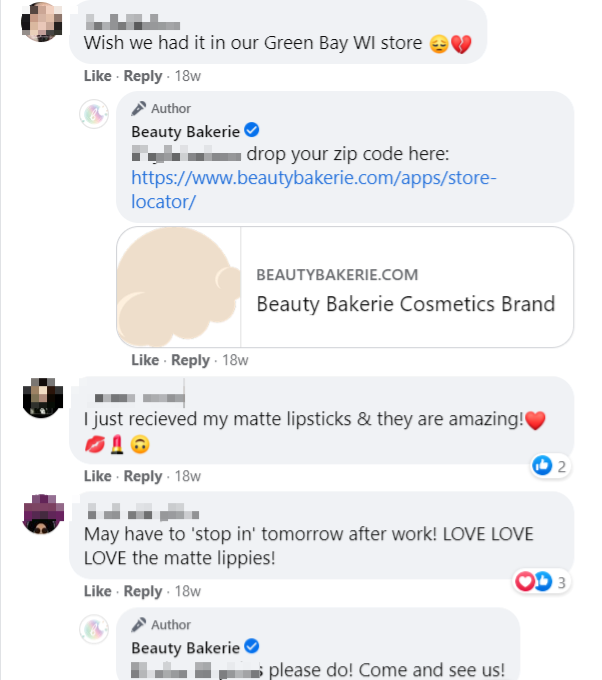Like the matte lipsticks comment
602x680 pixels.
97,476
